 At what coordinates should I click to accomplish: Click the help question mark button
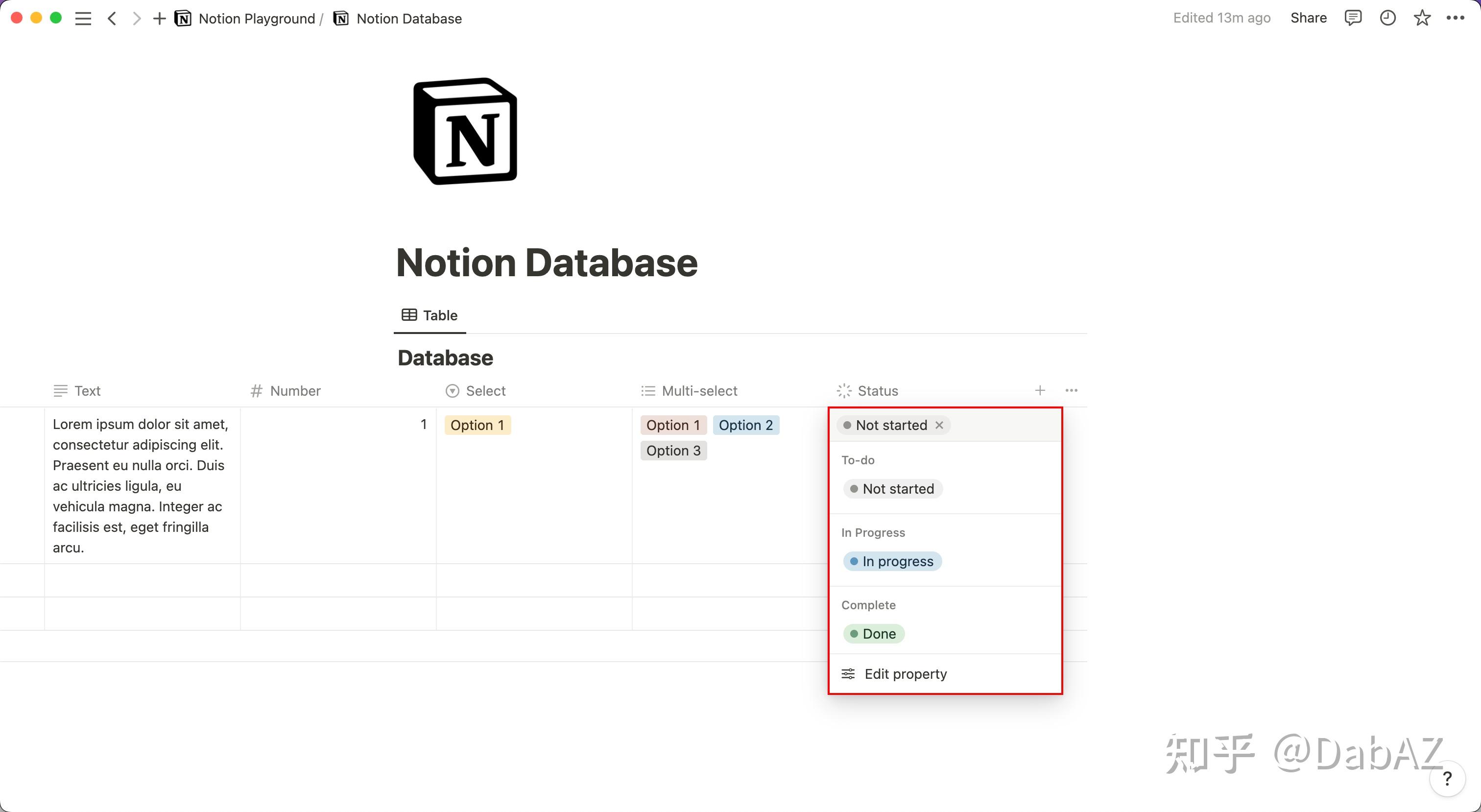[x=1448, y=779]
